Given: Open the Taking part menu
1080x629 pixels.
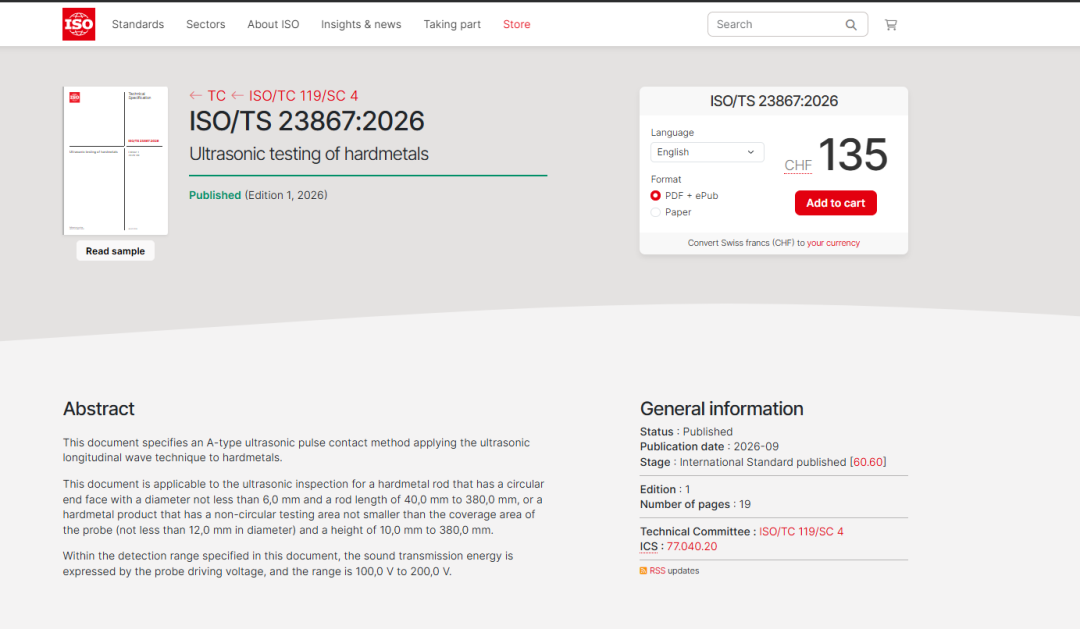Looking at the screenshot, I should (x=452, y=24).
